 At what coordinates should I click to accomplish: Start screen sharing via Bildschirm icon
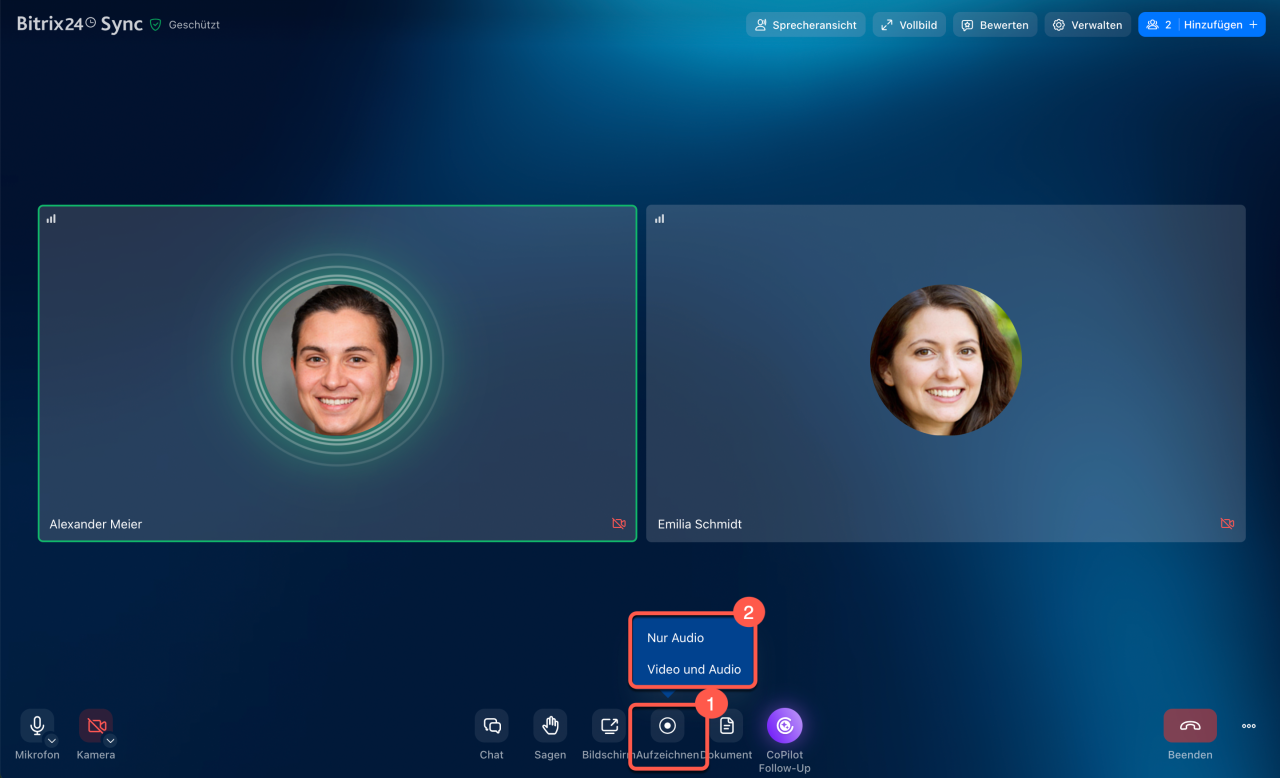click(609, 726)
